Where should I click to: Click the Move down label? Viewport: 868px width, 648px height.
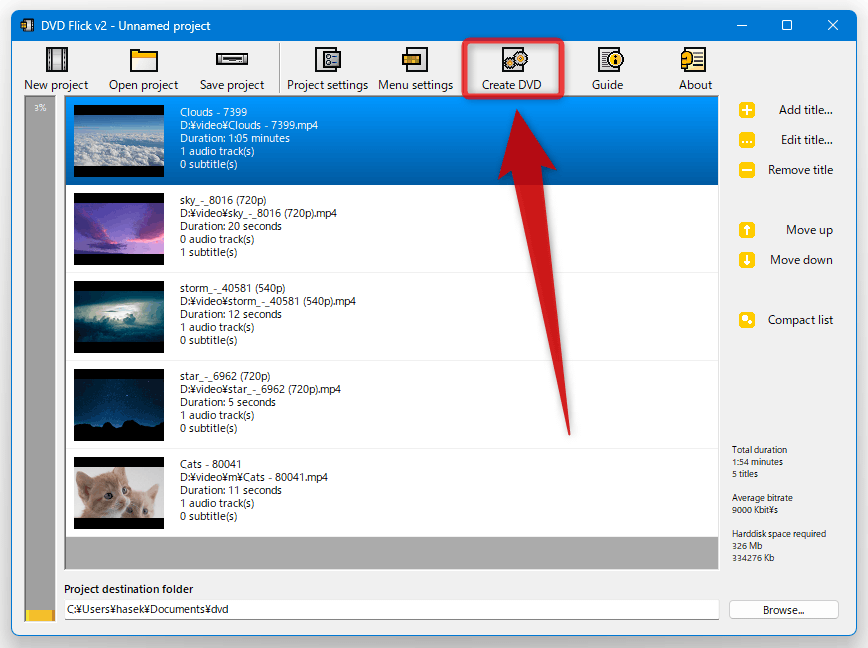click(x=801, y=260)
